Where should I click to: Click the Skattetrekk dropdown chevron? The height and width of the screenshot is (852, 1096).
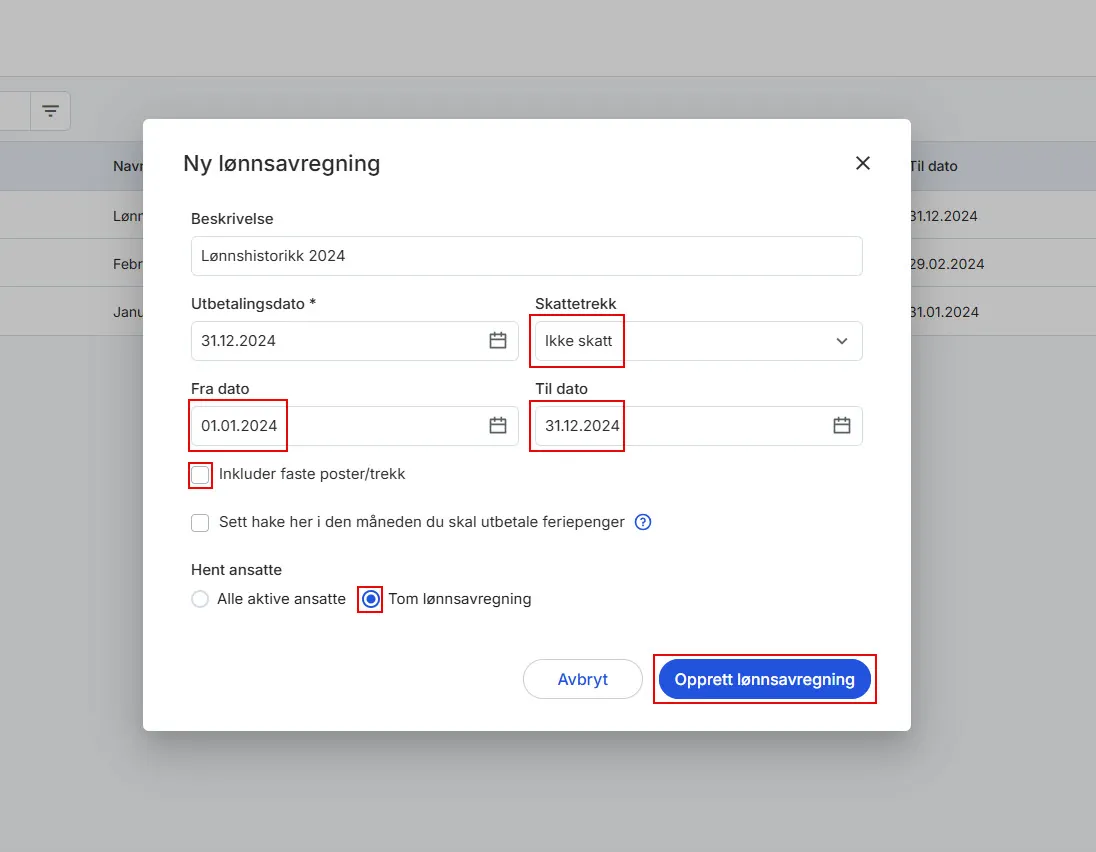pos(841,340)
